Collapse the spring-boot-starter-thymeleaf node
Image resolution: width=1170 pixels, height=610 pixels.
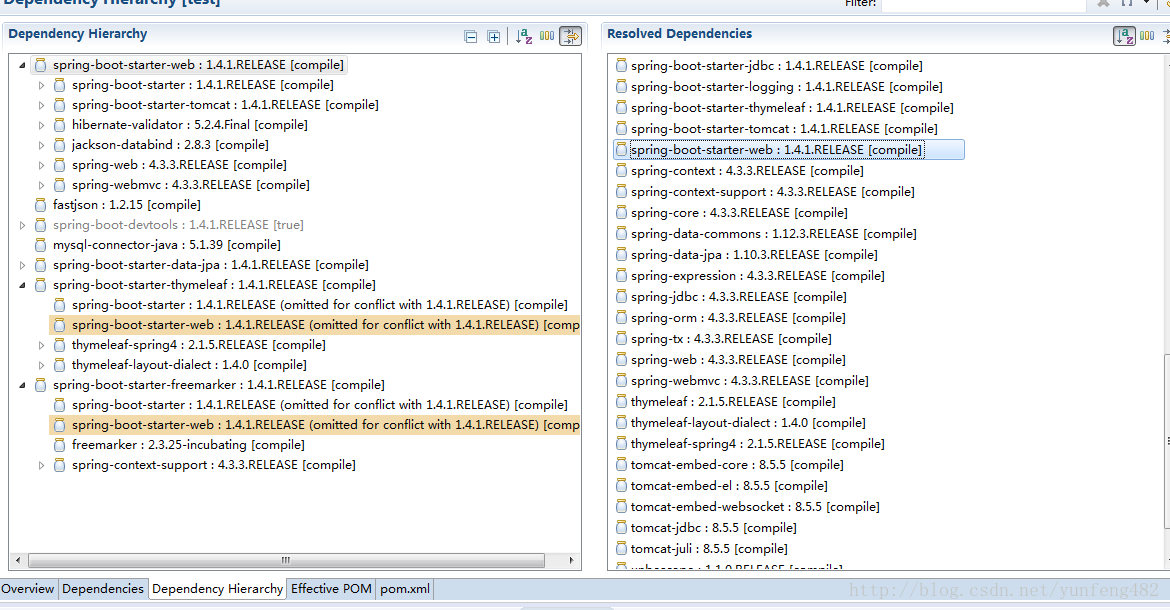click(22, 286)
